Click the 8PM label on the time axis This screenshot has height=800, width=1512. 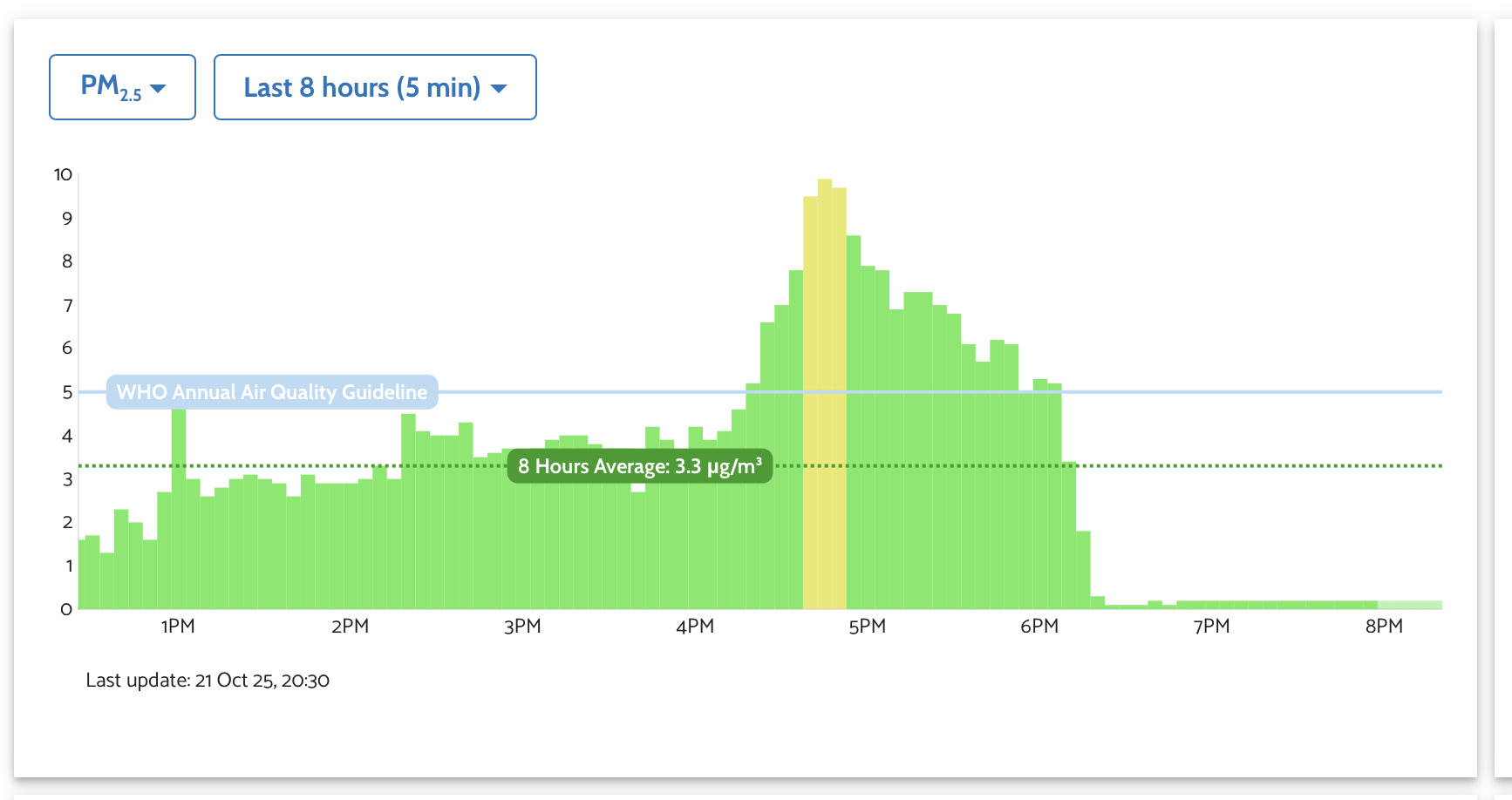[x=1384, y=627]
